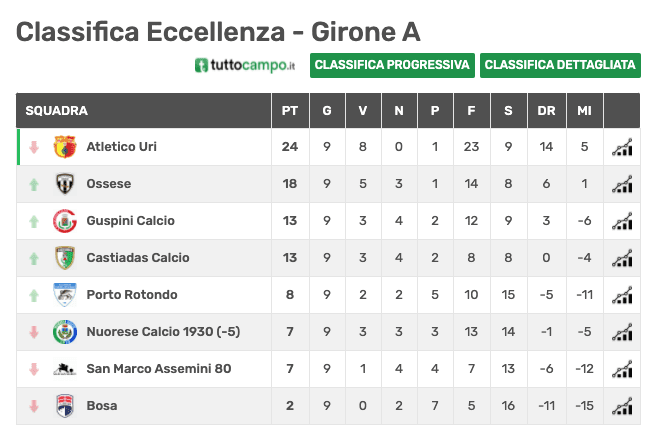Screen dimensions: 648x428
Task: Click the Porto Rotondo team logo
Action: point(64,295)
